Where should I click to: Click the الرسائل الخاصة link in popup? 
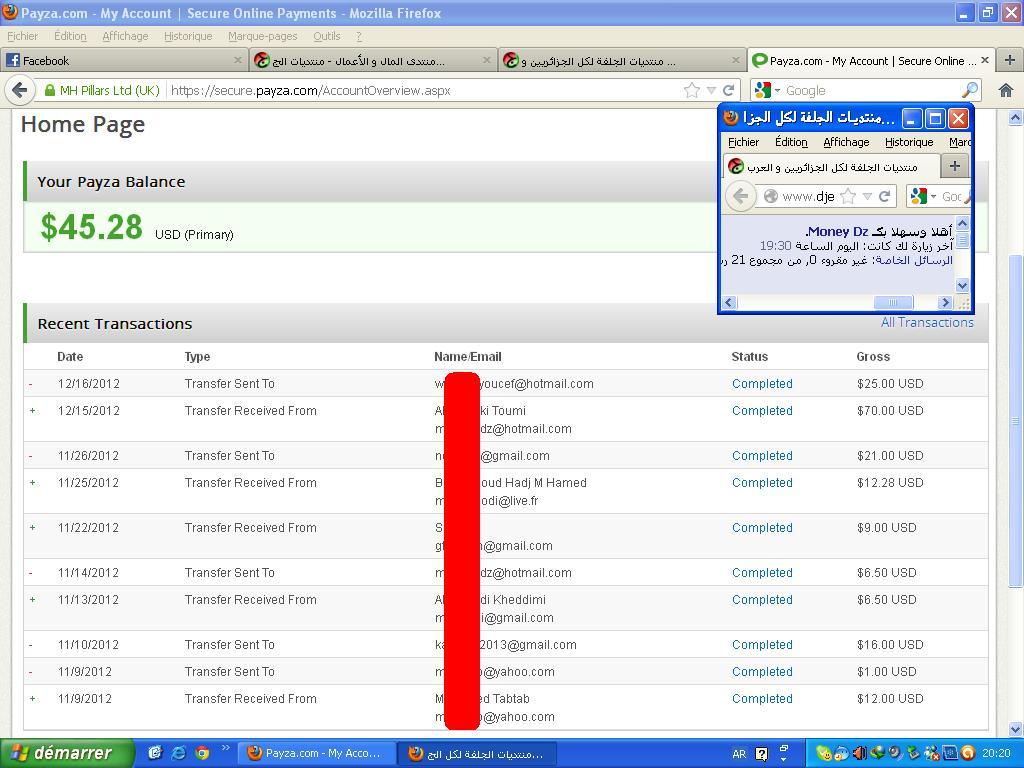tap(914, 260)
